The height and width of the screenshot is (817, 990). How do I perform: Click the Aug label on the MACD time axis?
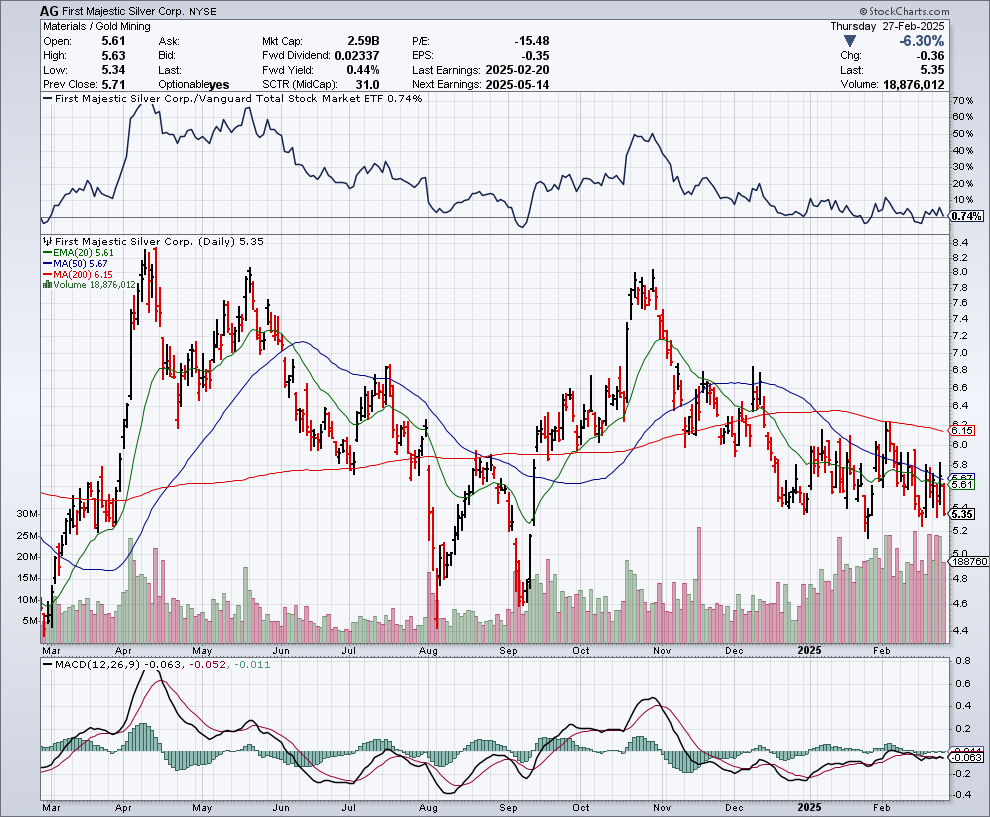coord(429,805)
